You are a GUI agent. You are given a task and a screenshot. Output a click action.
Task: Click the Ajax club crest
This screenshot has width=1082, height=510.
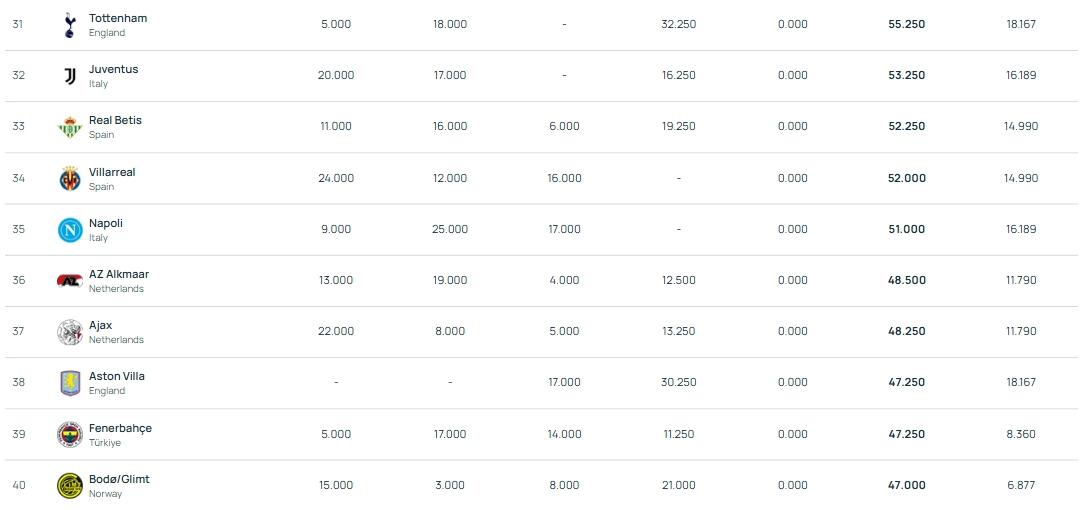69,332
